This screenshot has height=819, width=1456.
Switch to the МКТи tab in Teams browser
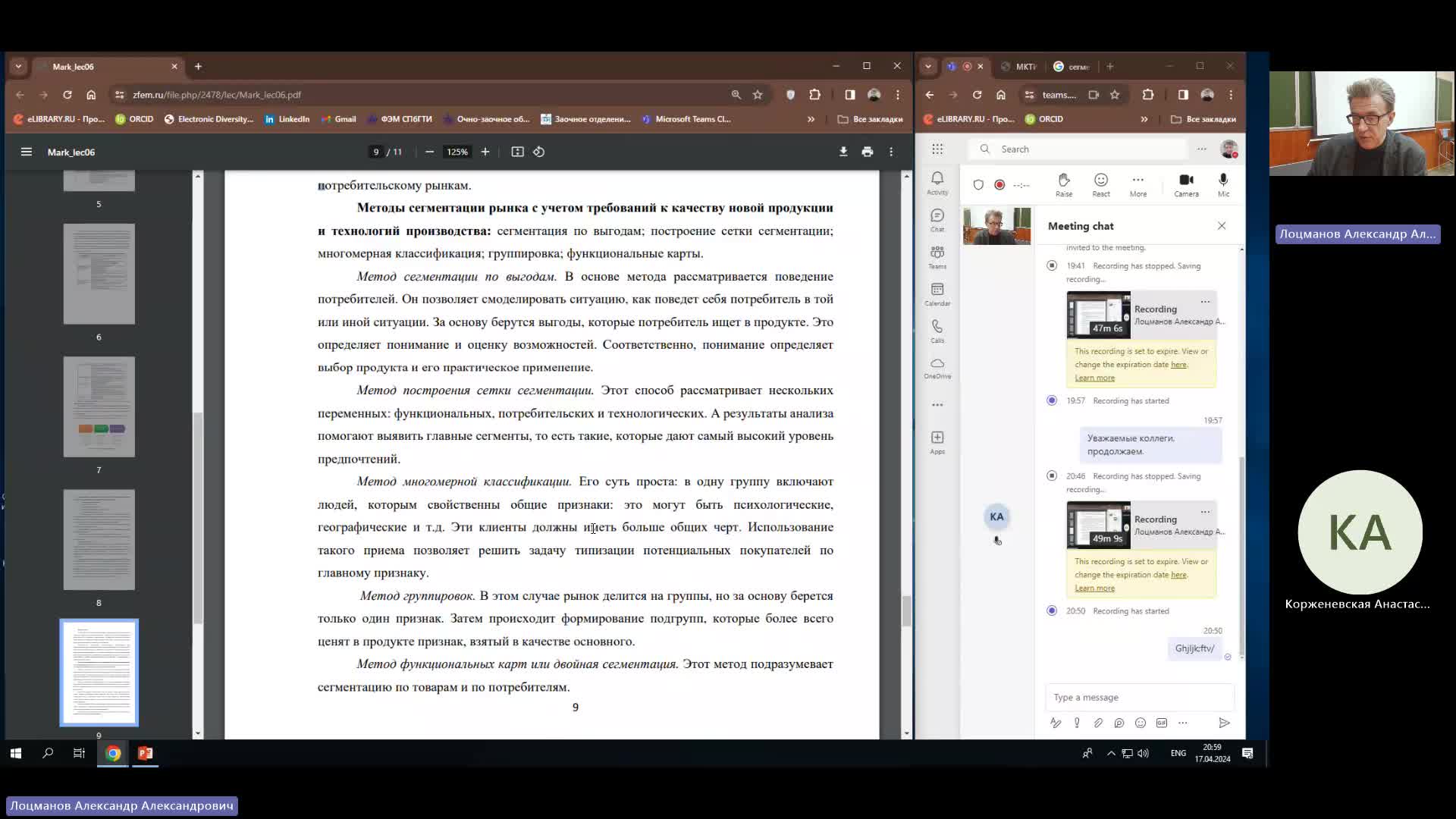tap(1018, 67)
